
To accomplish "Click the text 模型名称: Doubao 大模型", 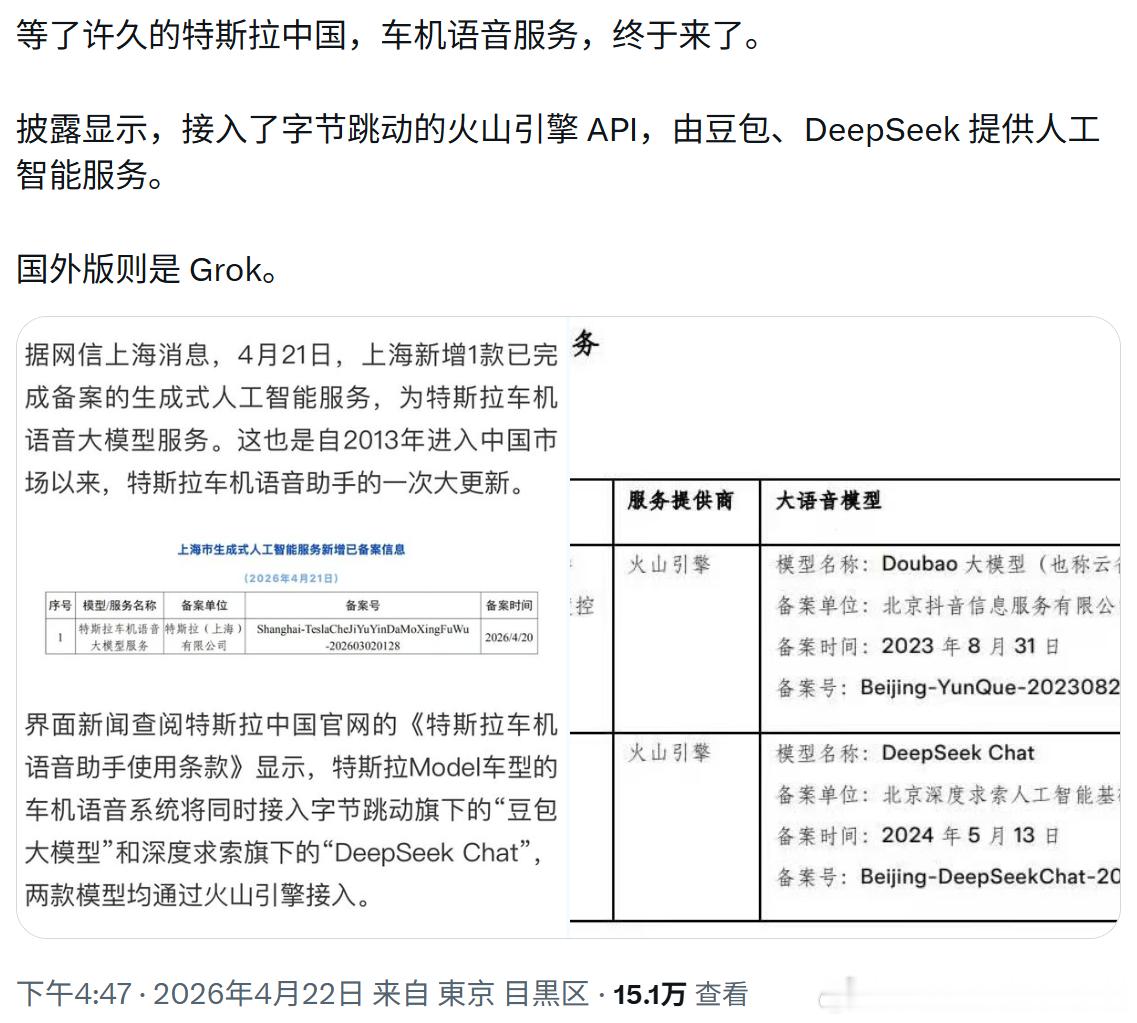I will pos(948,564).
